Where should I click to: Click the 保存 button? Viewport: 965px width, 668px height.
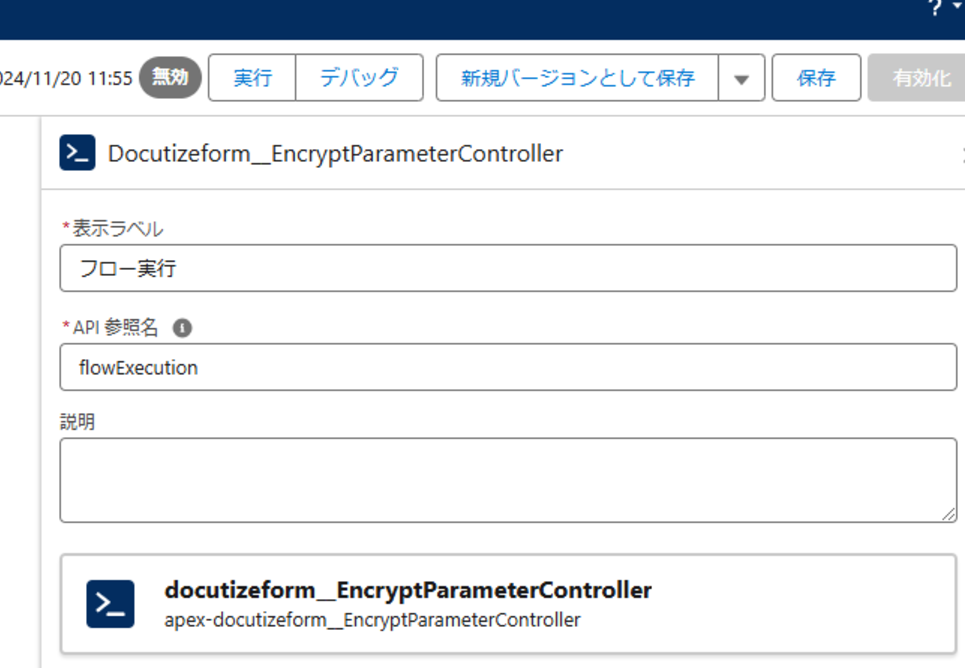[x=816, y=78]
